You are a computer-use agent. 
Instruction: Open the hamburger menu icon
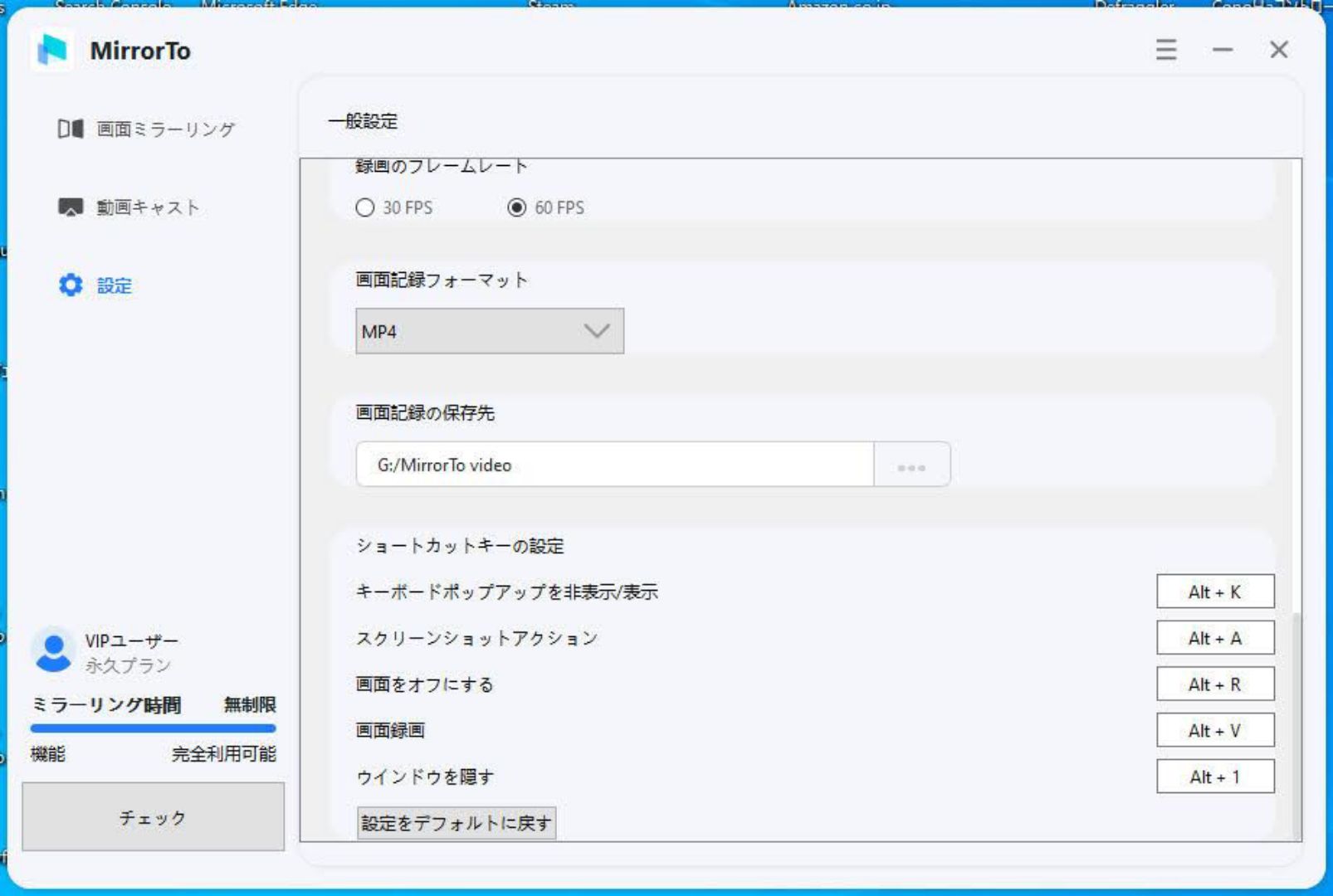pyautogui.click(x=1166, y=50)
